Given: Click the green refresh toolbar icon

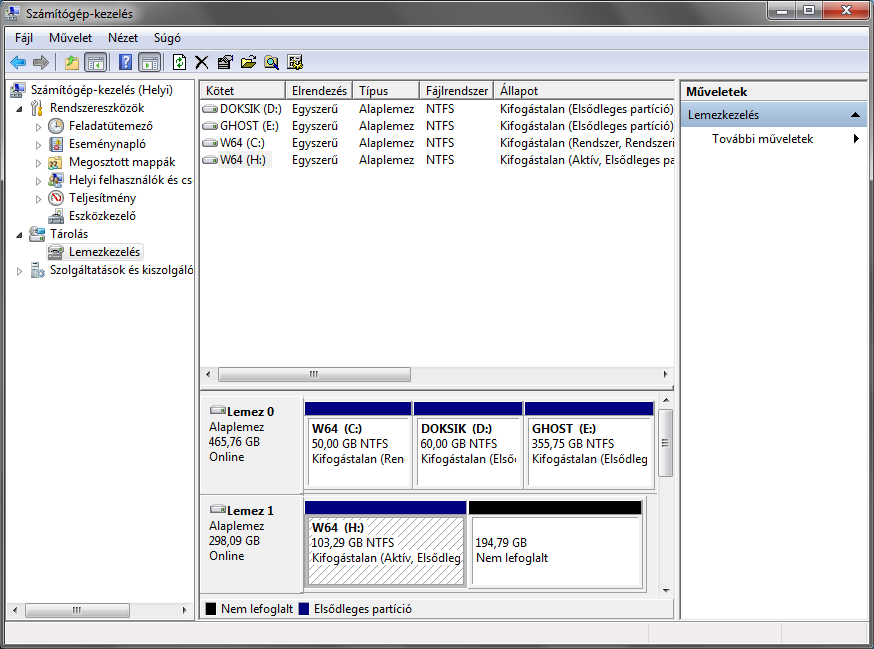Looking at the screenshot, I should tap(179, 62).
